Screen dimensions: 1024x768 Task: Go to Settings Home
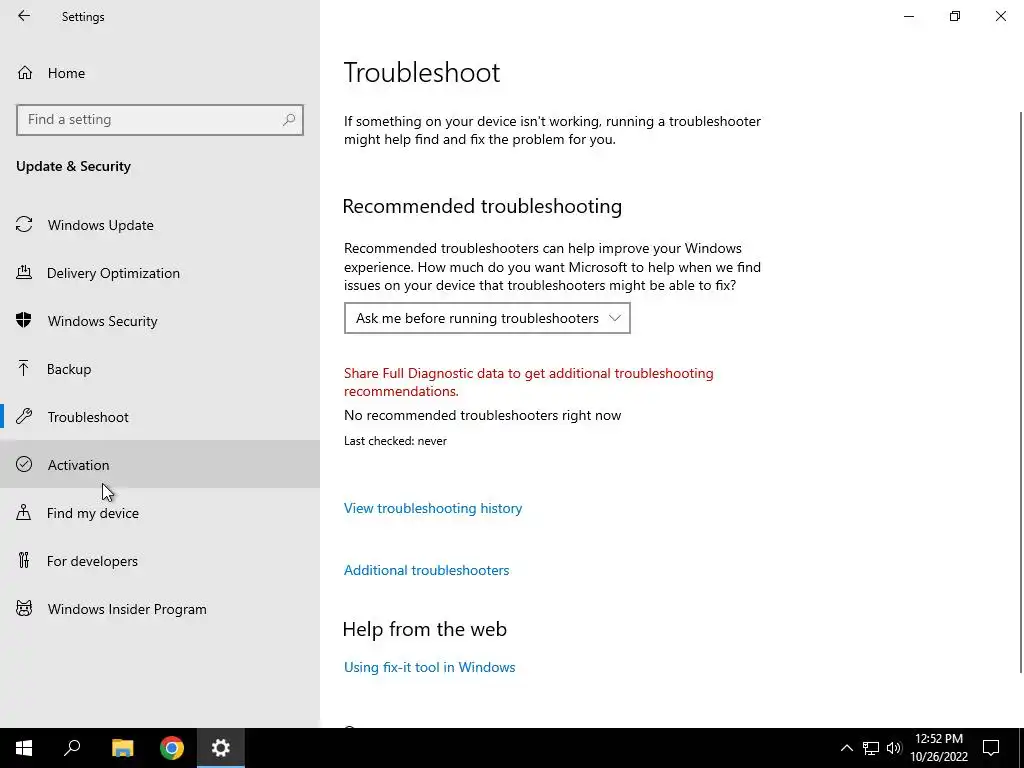point(160,72)
